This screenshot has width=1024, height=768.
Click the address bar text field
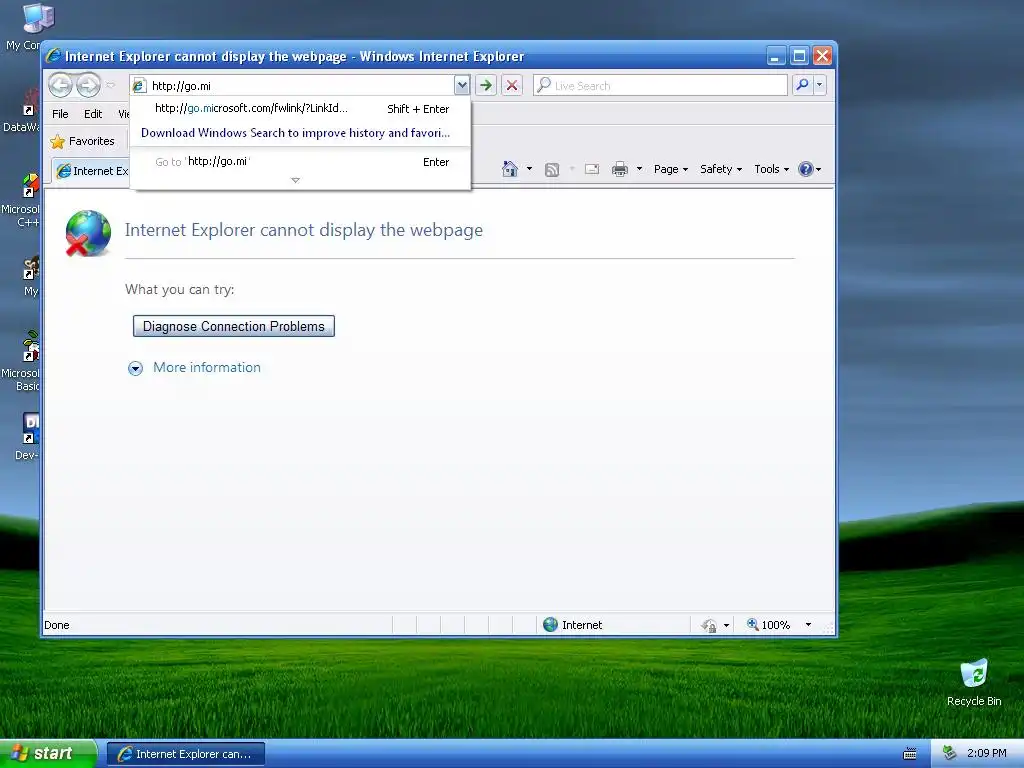(300, 86)
